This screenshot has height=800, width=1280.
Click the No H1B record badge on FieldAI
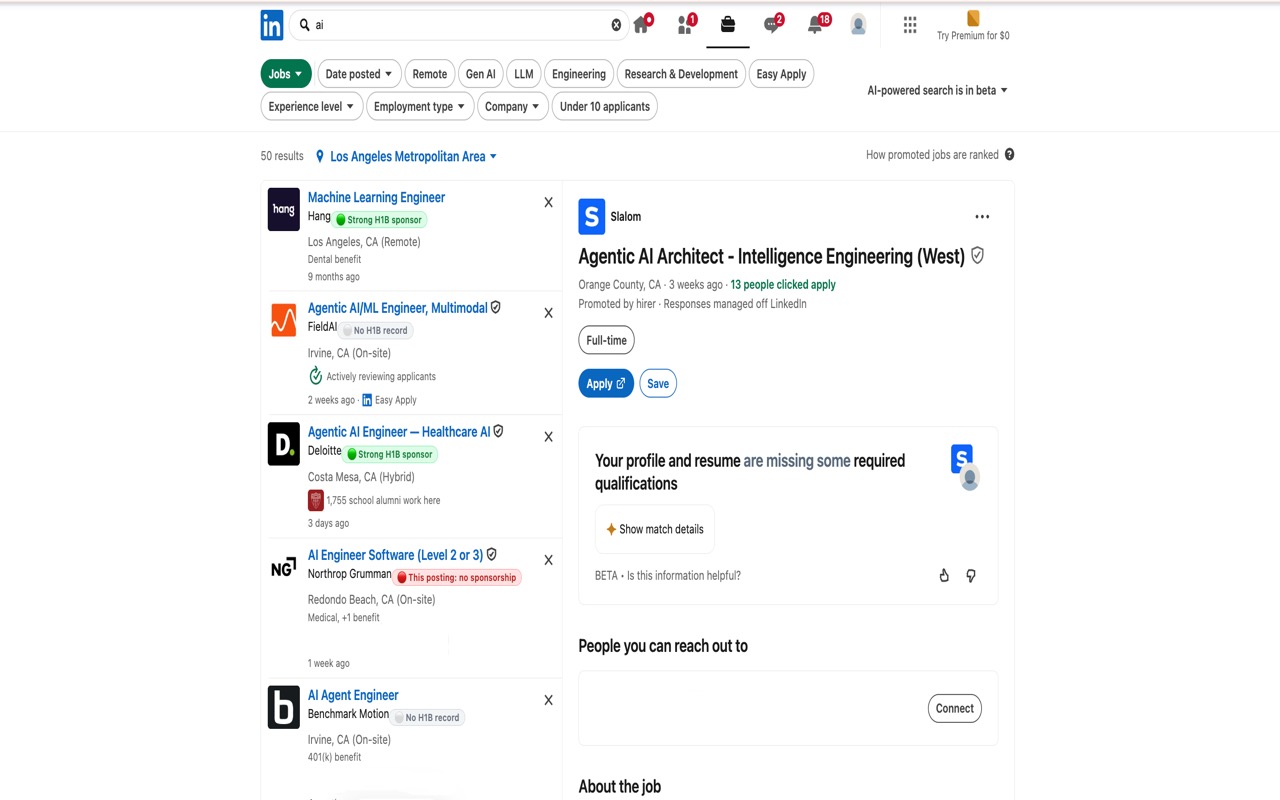click(x=374, y=330)
